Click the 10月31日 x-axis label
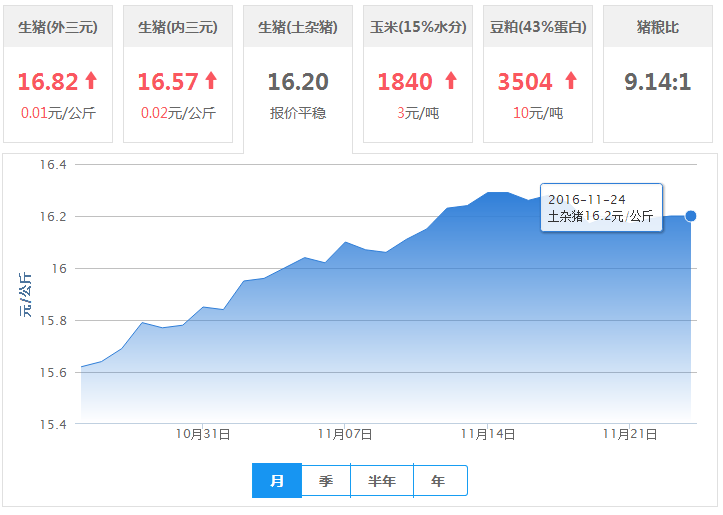Viewport: 723px width, 515px height. click(204, 434)
